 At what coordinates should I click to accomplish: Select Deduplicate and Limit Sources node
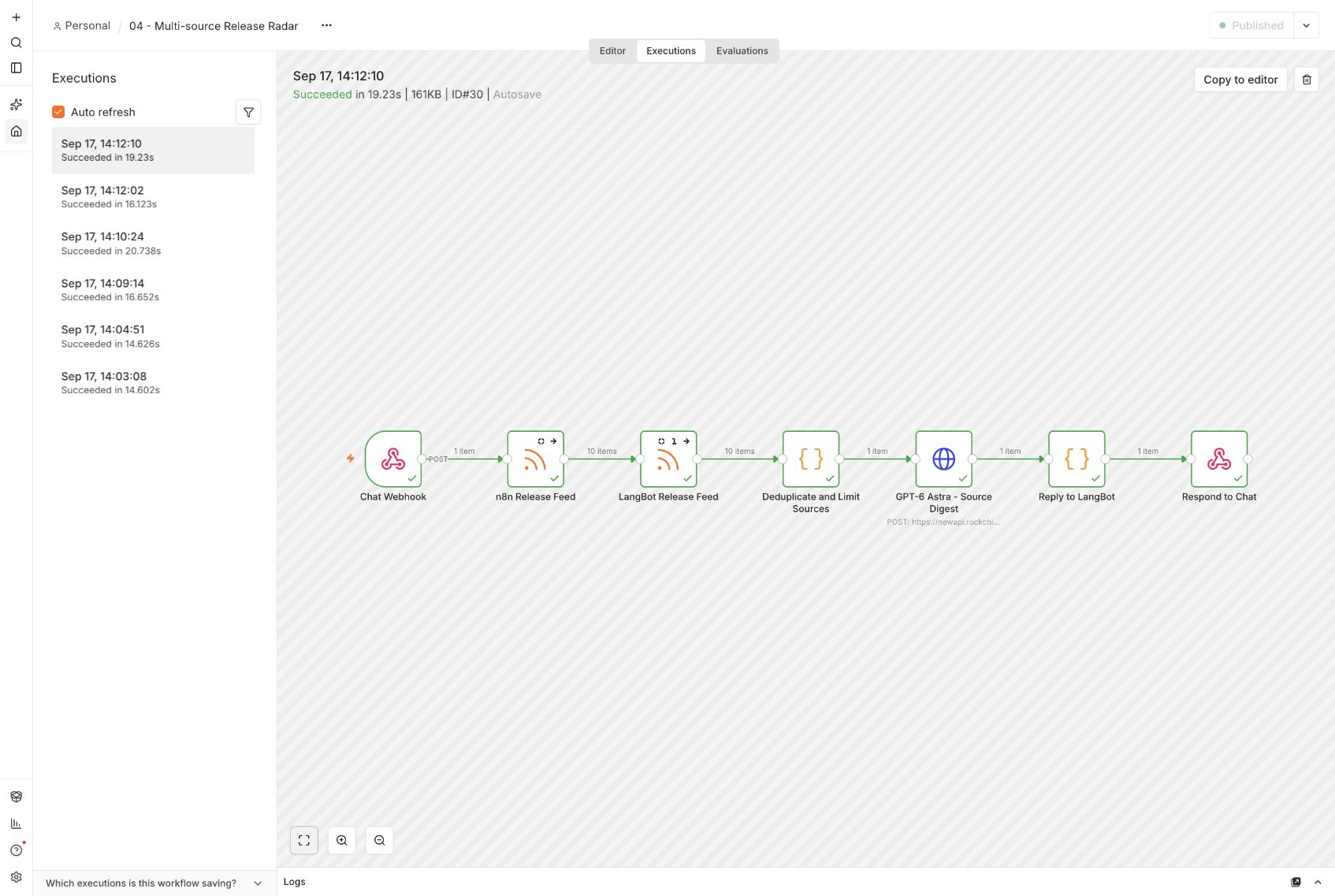811,459
